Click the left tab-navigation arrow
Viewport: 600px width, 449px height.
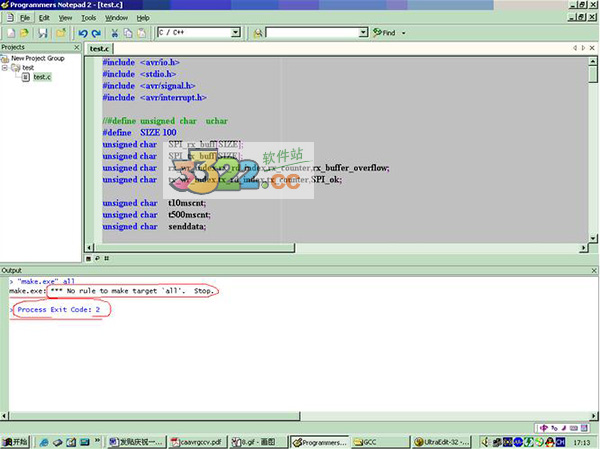tap(575, 48)
